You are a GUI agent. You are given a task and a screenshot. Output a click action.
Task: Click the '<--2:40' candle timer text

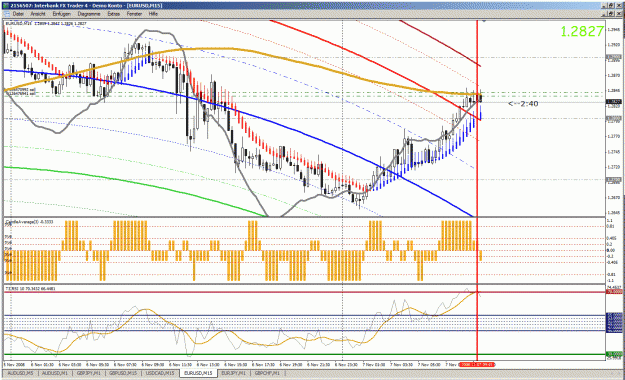tap(523, 104)
